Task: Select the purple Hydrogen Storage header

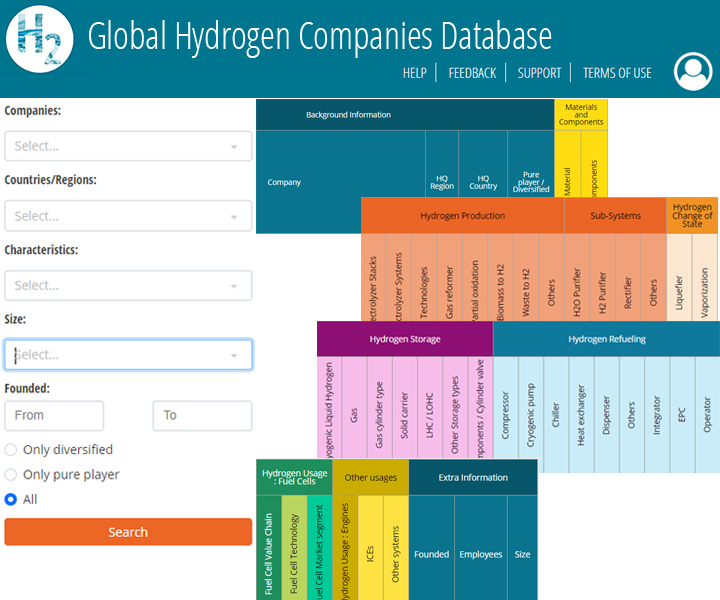Action: (x=404, y=339)
